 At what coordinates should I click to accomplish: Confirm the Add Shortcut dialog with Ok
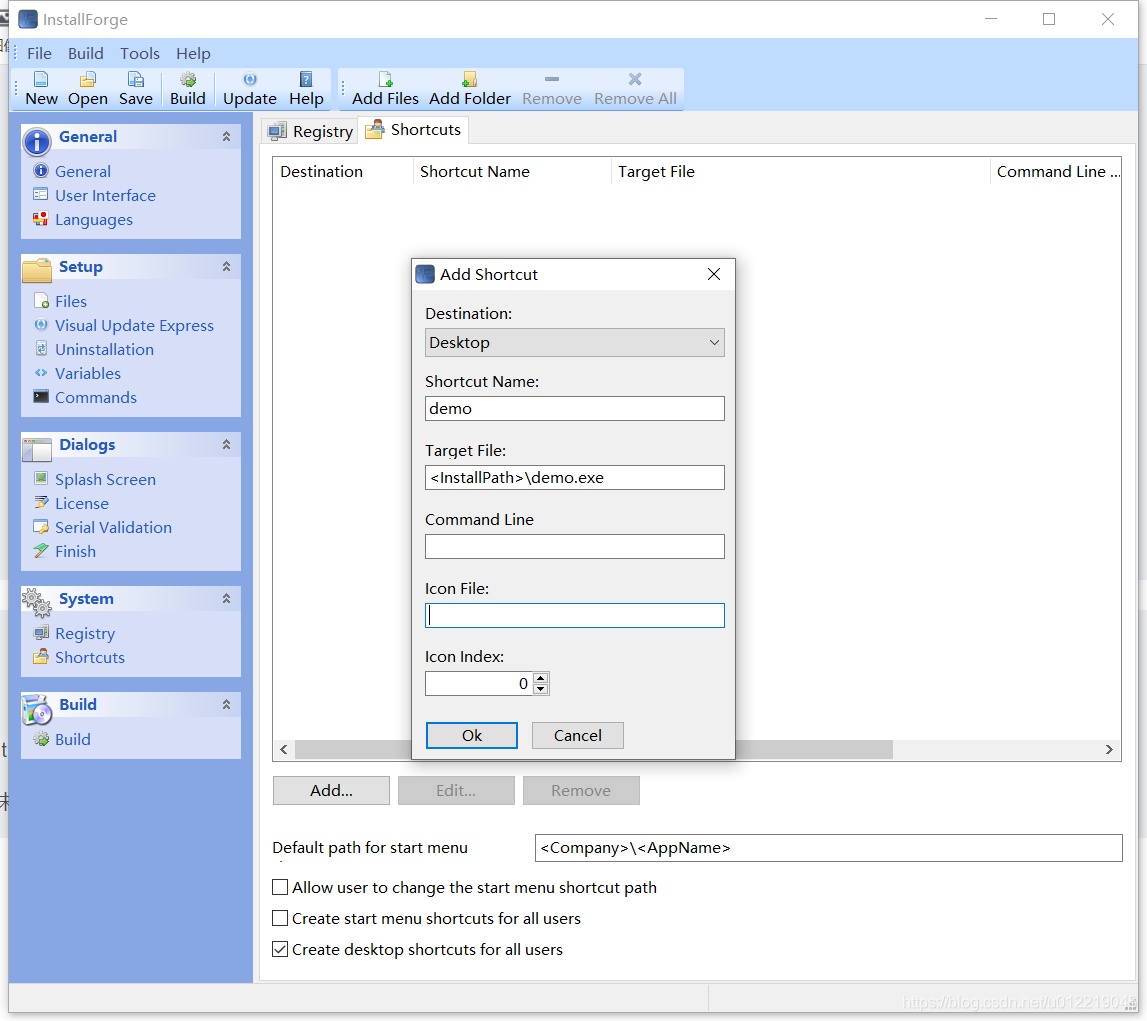click(472, 736)
